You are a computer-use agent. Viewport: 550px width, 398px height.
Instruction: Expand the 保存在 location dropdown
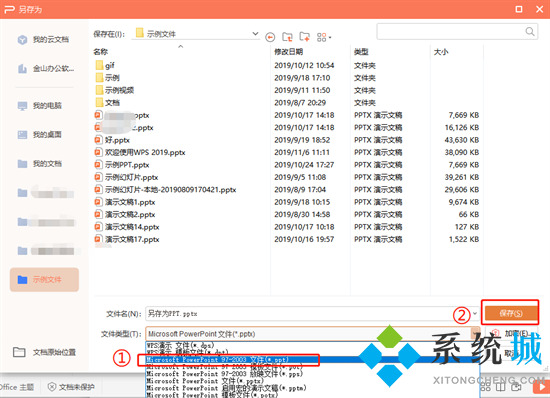[x=255, y=34]
